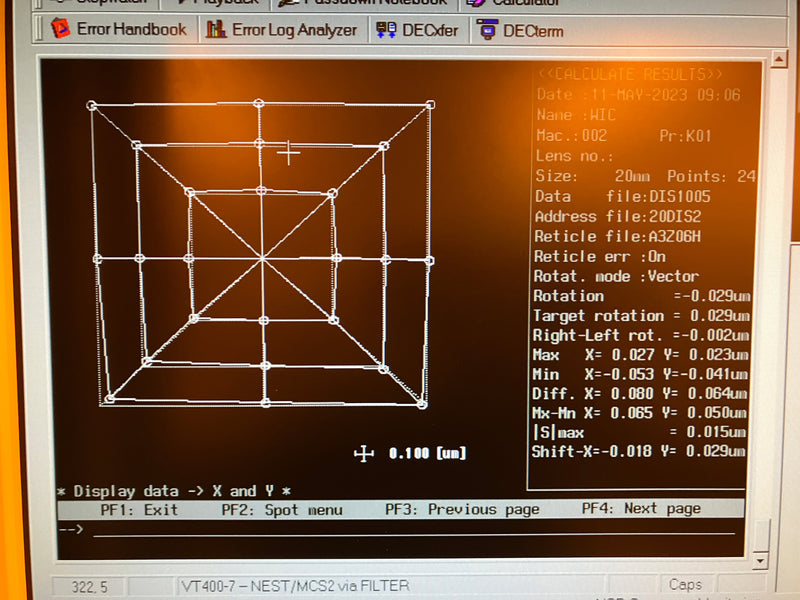Image resolution: width=800 pixels, height=600 pixels.
Task: Click the DECxfer transfer icon
Action: (x=386, y=30)
